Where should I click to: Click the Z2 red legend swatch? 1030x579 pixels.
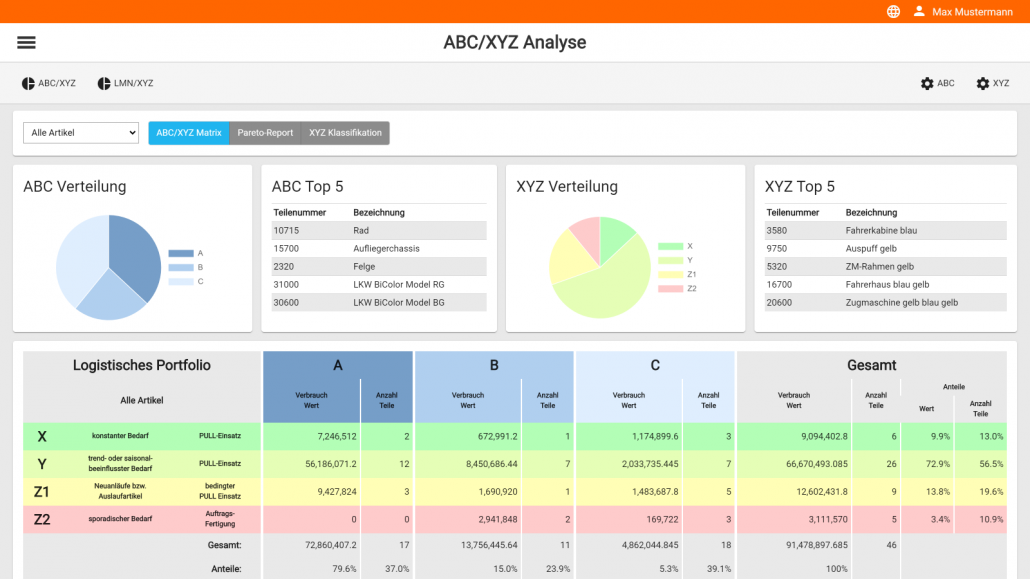point(670,288)
